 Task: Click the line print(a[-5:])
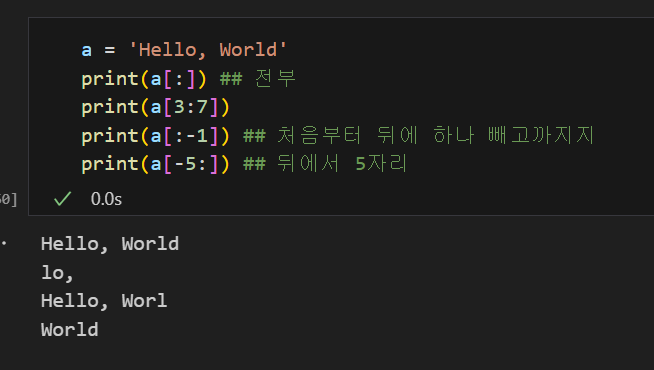point(155,164)
